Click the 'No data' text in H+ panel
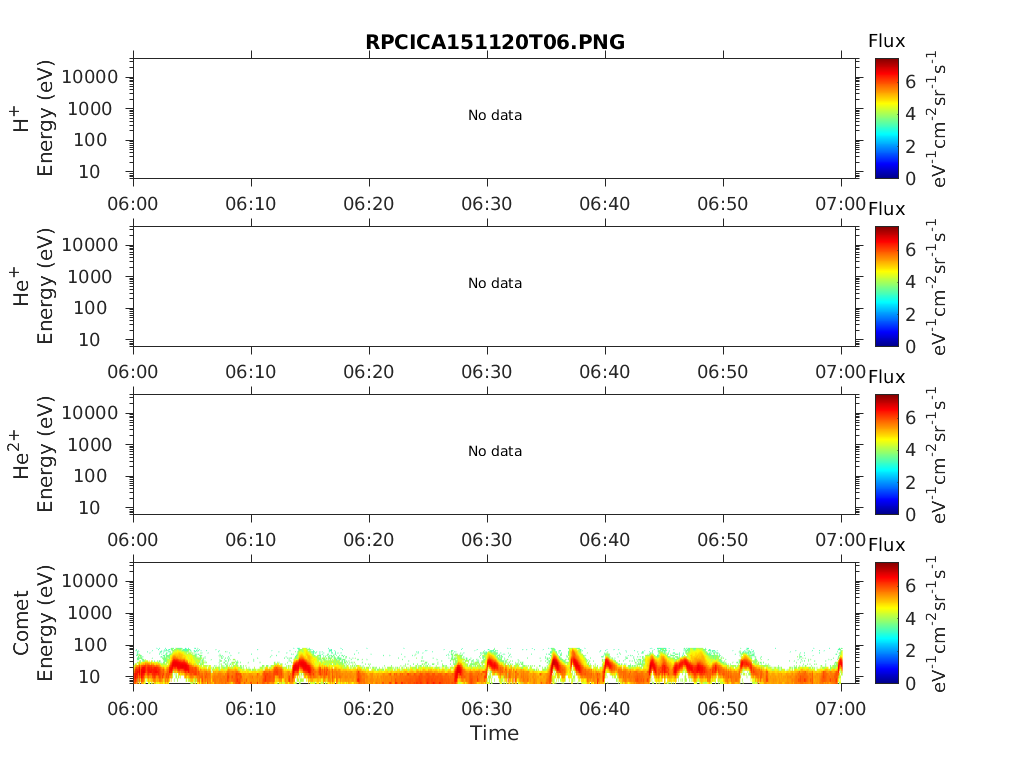The width and height of the screenshot is (1024, 768). click(x=495, y=116)
